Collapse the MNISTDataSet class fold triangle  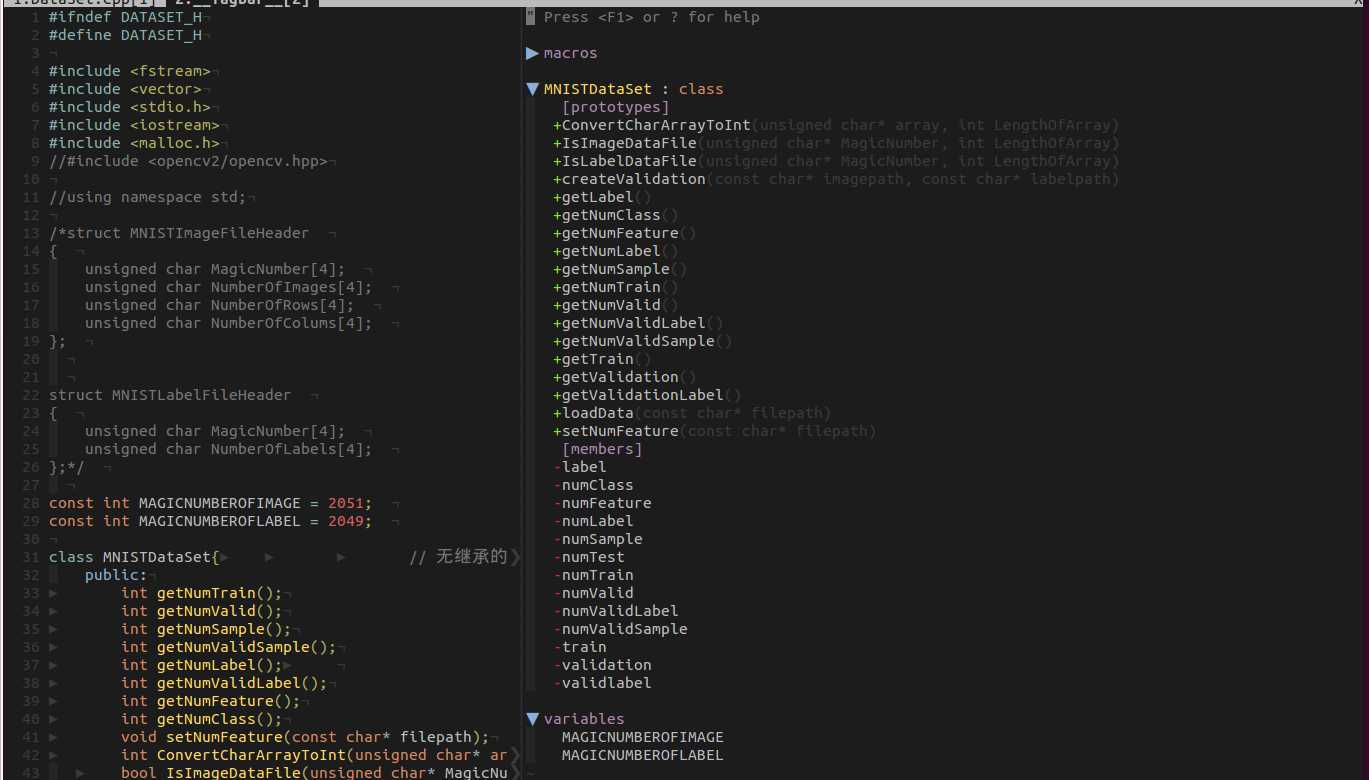click(531, 89)
